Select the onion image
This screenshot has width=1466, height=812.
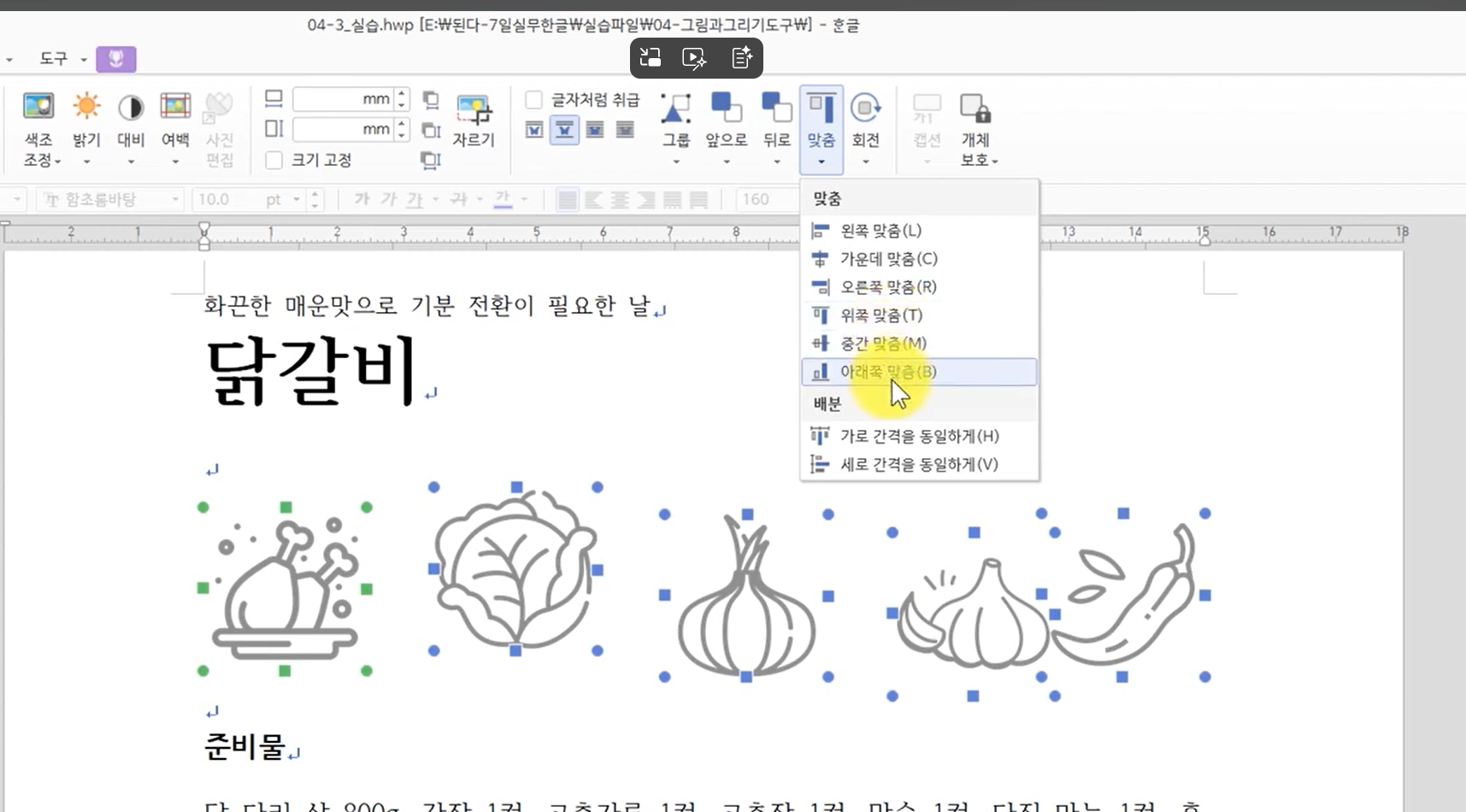tap(746, 596)
